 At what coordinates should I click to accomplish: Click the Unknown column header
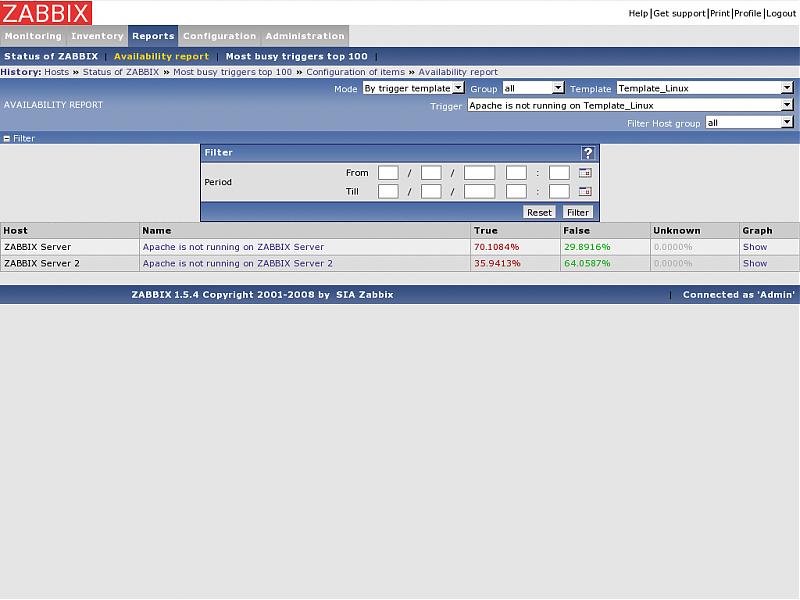[694, 231]
